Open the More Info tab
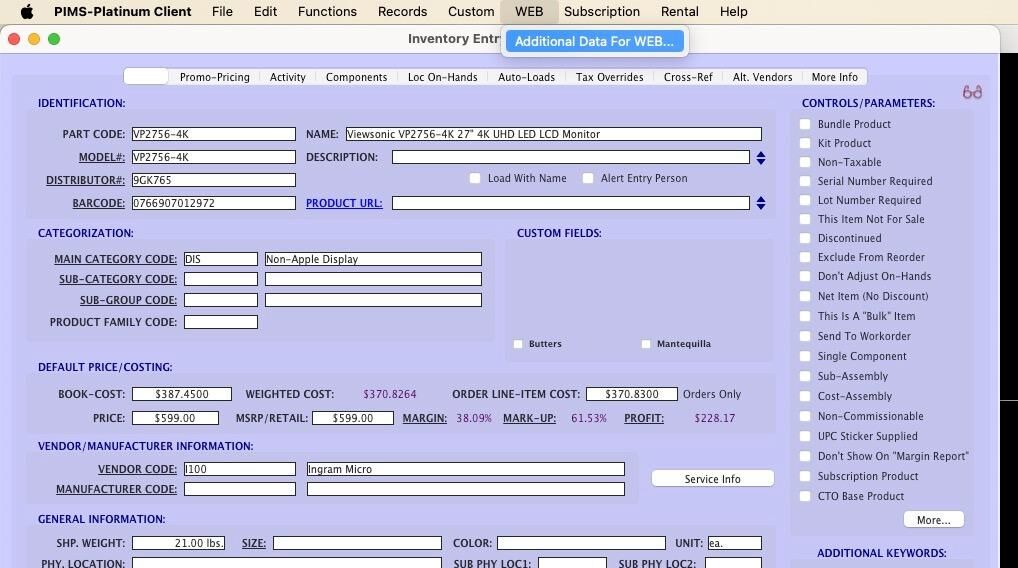 click(835, 77)
